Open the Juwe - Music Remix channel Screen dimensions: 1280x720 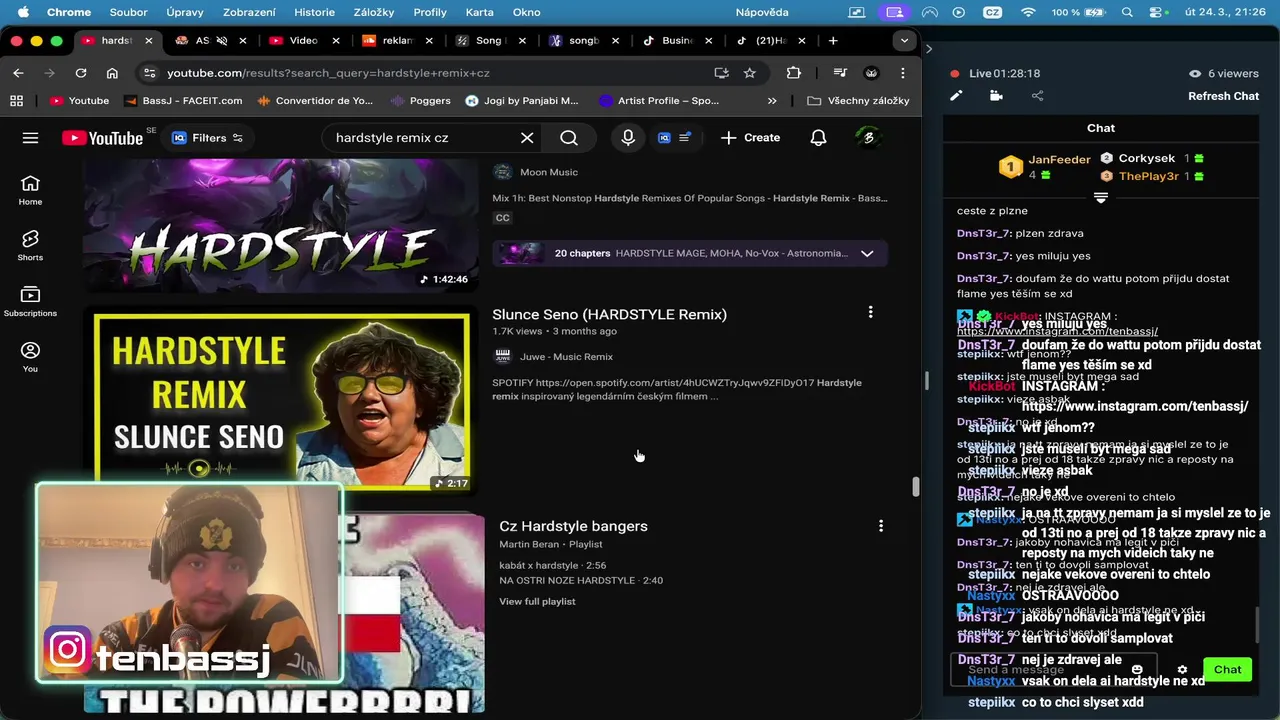(x=567, y=357)
